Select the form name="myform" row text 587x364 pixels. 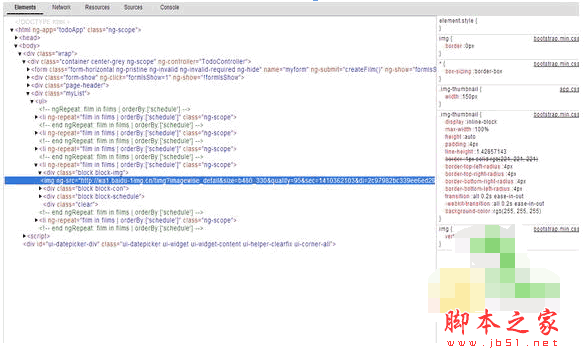click(234, 70)
